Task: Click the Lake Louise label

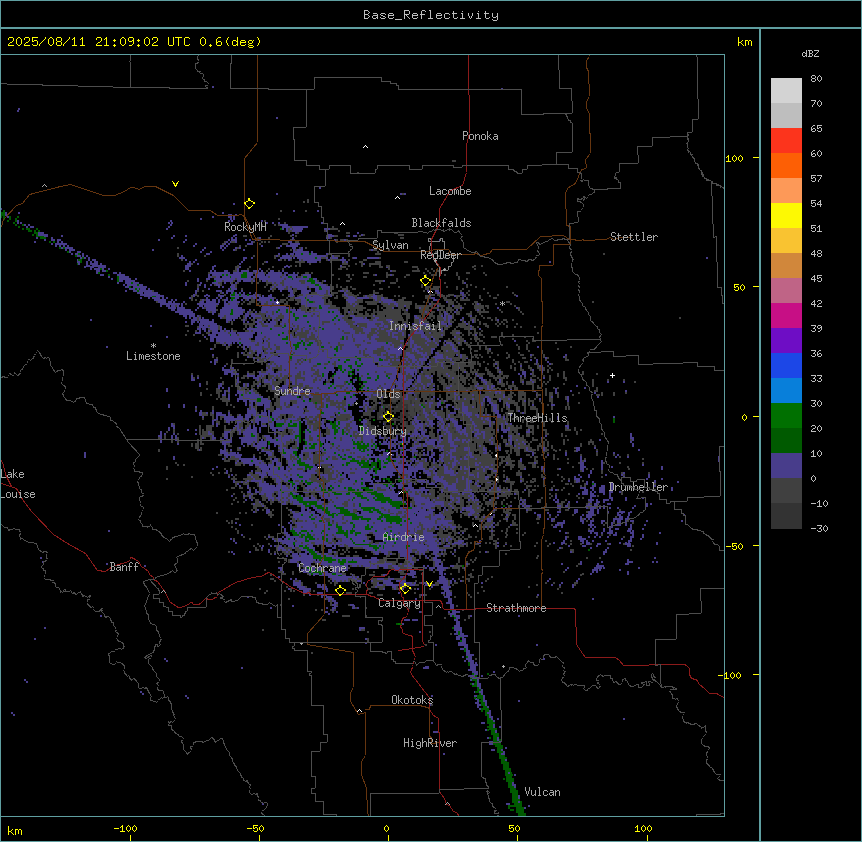Action: pos(18,484)
